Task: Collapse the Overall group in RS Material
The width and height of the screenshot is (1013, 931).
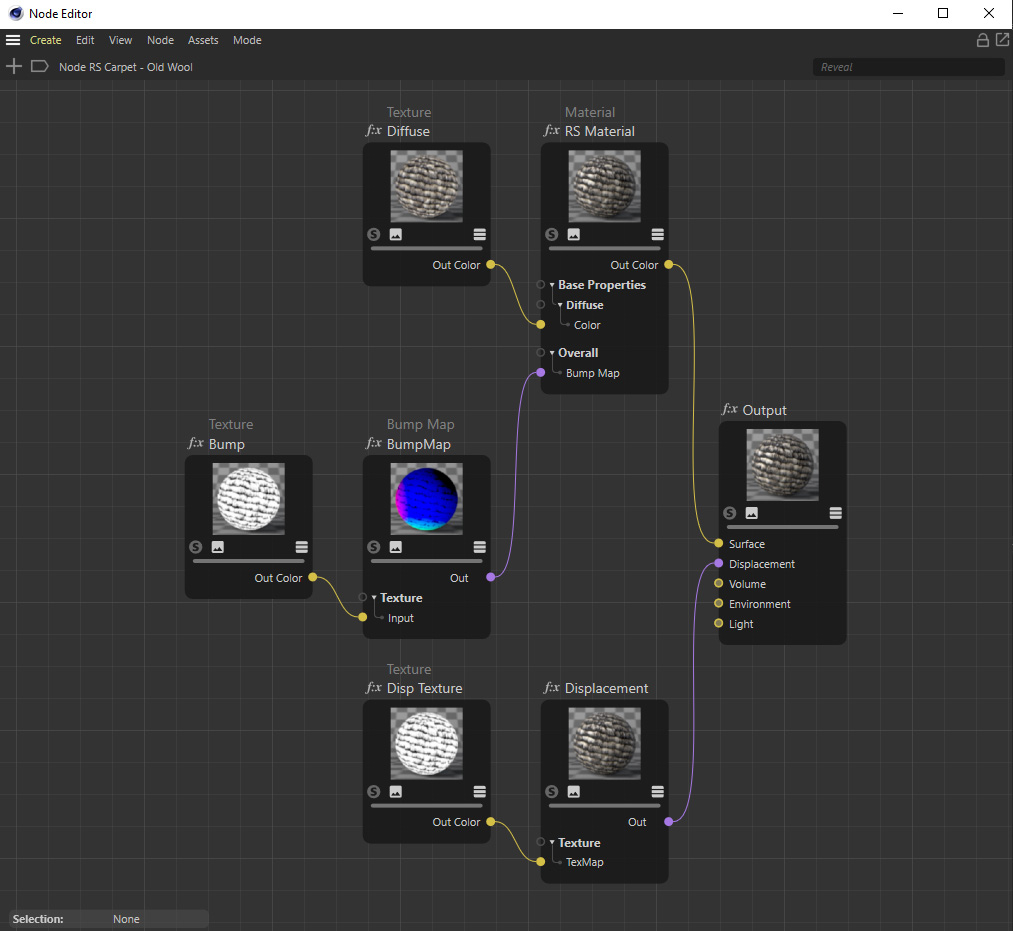Action: pos(552,353)
